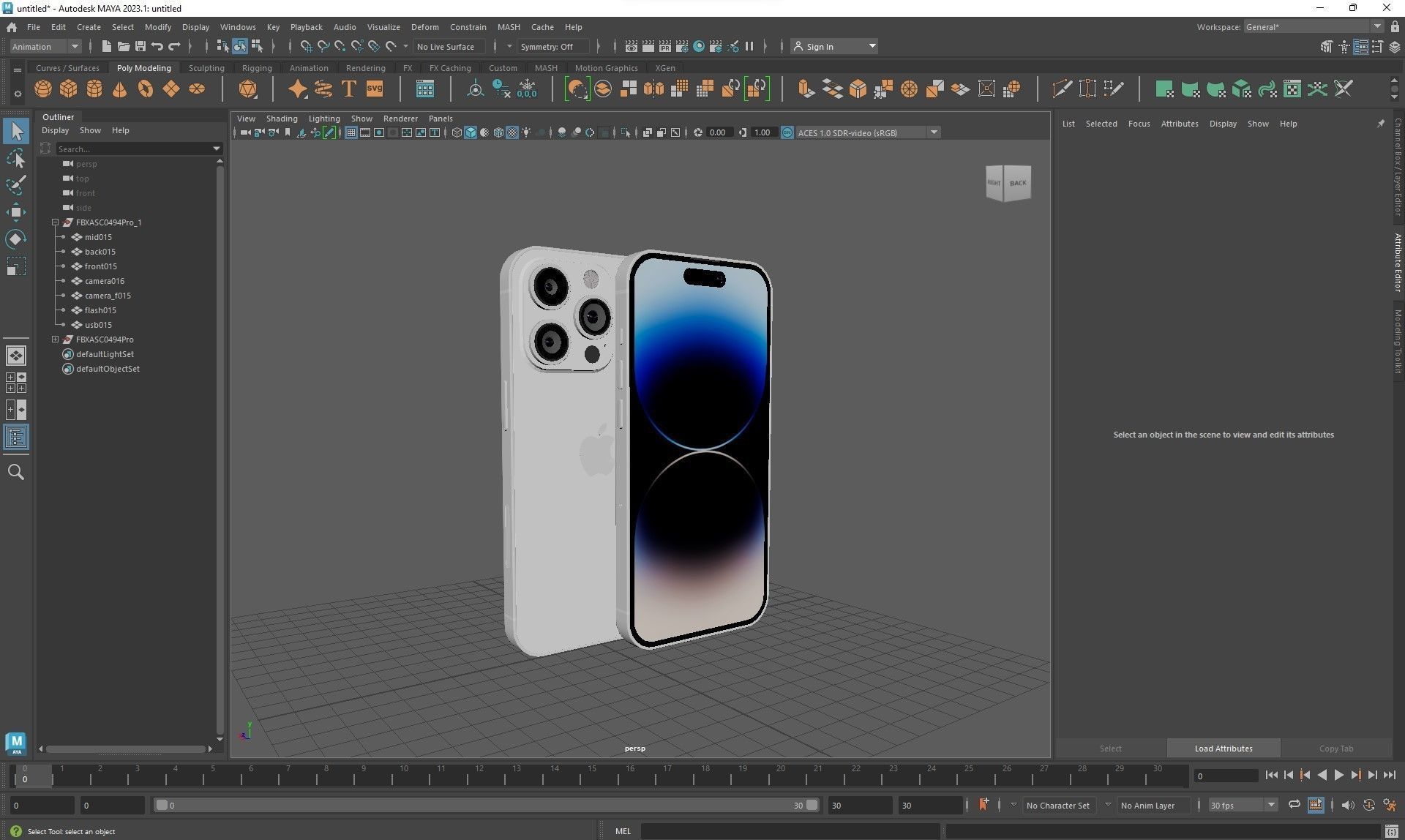Activate the Select tool arrow icon

[16, 131]
